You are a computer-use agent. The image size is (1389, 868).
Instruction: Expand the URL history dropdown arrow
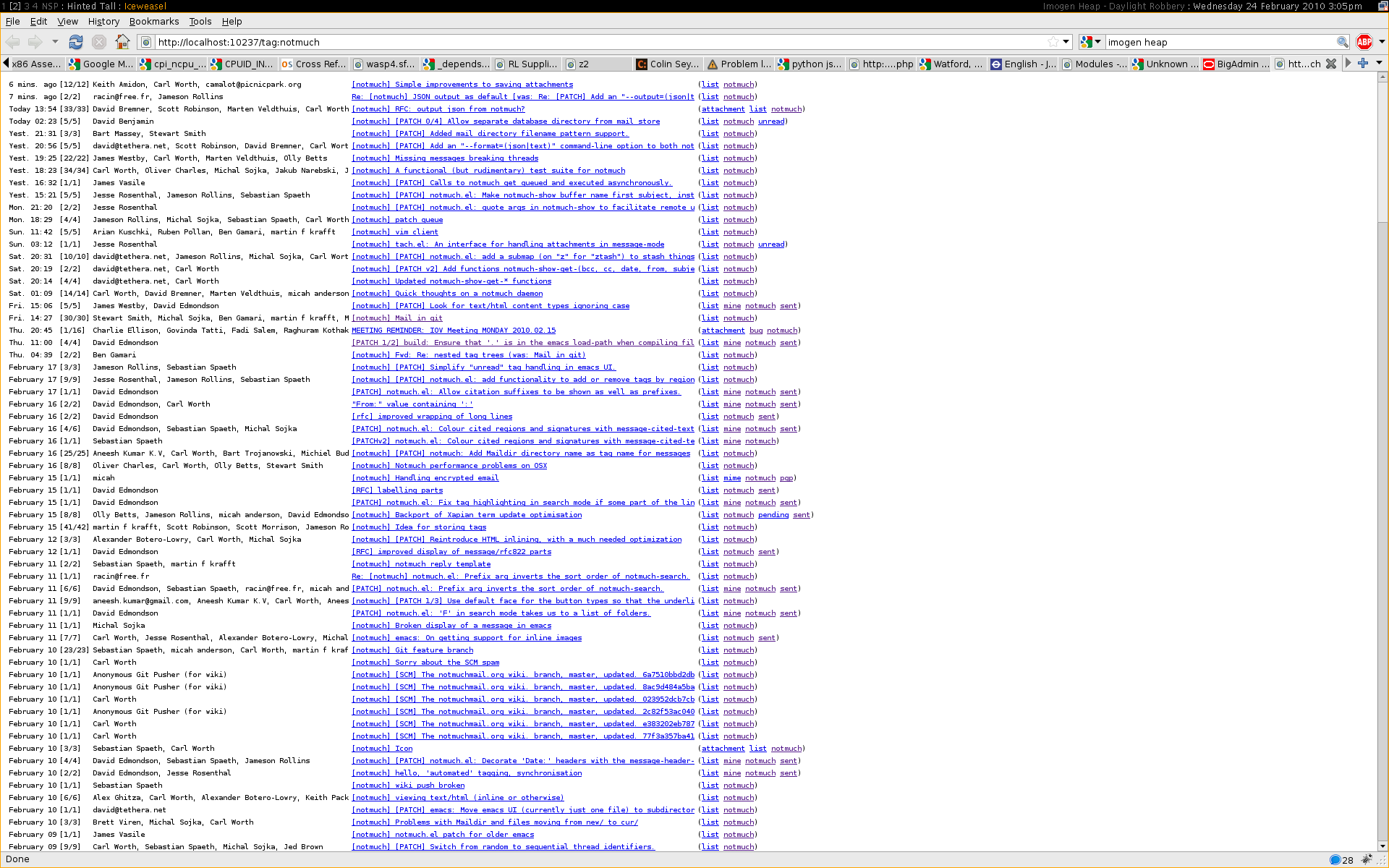(x=1066, y=42)
